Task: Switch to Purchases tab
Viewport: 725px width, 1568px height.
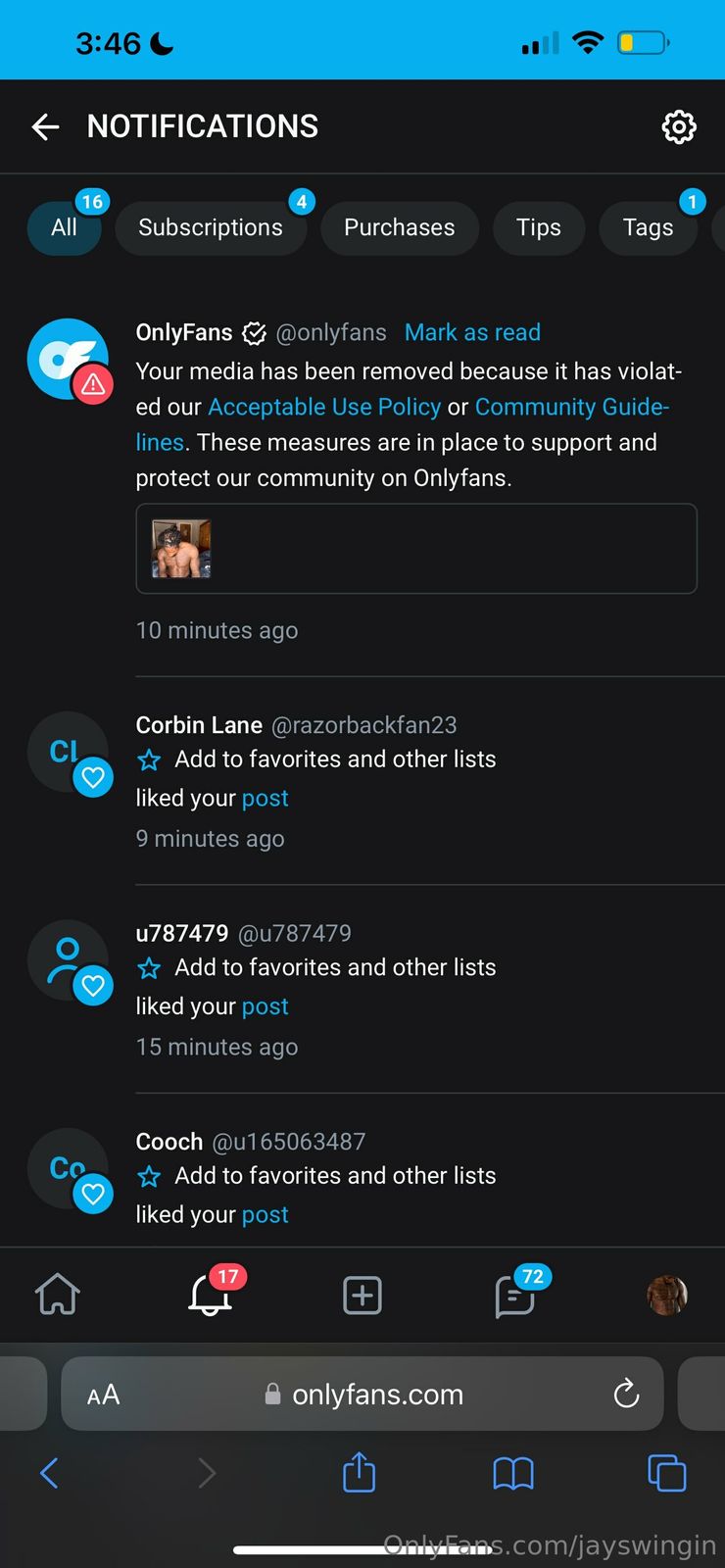Action: tap(400, 227)
